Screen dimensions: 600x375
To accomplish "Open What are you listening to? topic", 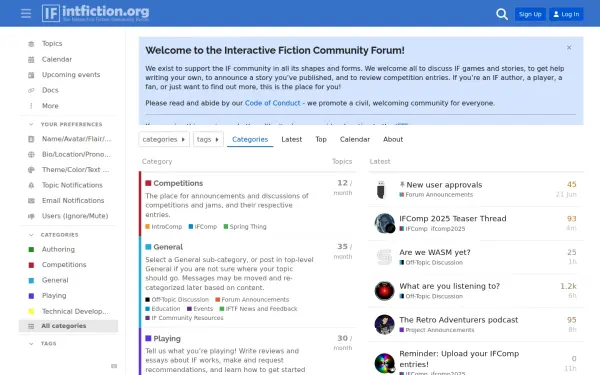I will click(450, 286).
